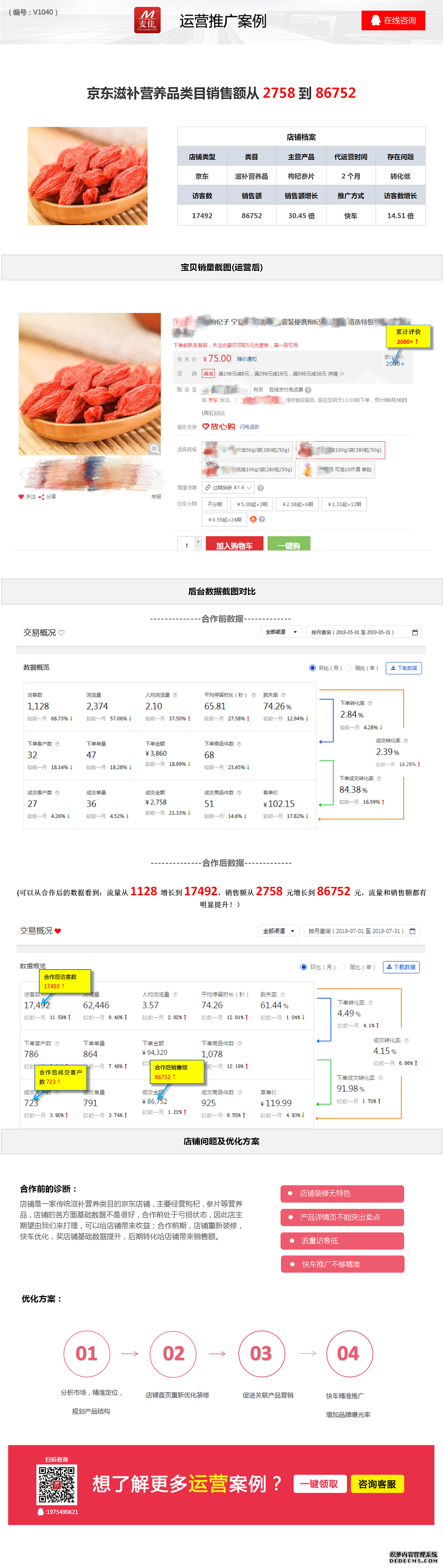Click the 放心购 heart badge
Image resolution: width=443 pixels, height=1568 pixels.
219,426
